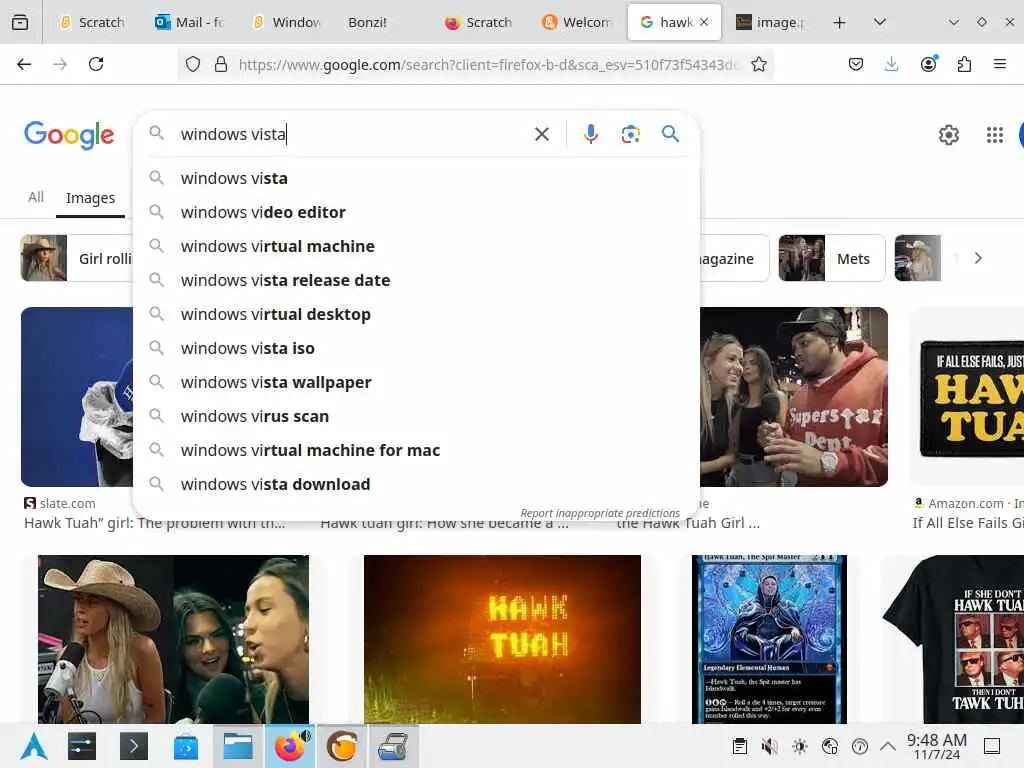Select the All results tab
The height and width of the screenshot is (768, 1024).
coord(36,197)
